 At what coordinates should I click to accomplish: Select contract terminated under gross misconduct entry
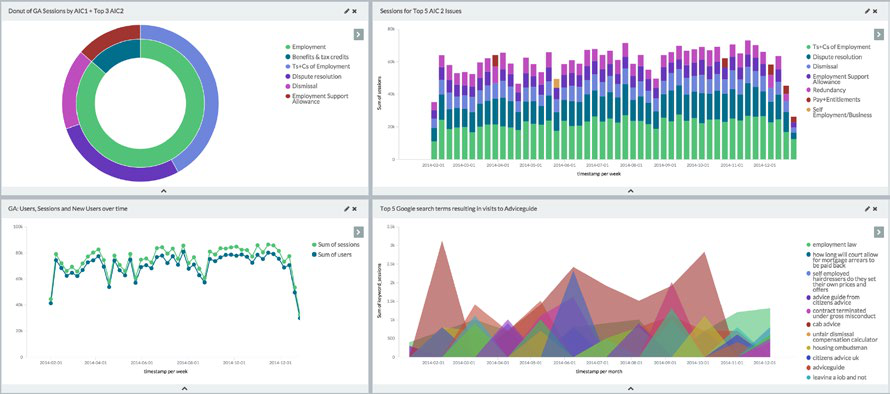click(x=842, y=314)
